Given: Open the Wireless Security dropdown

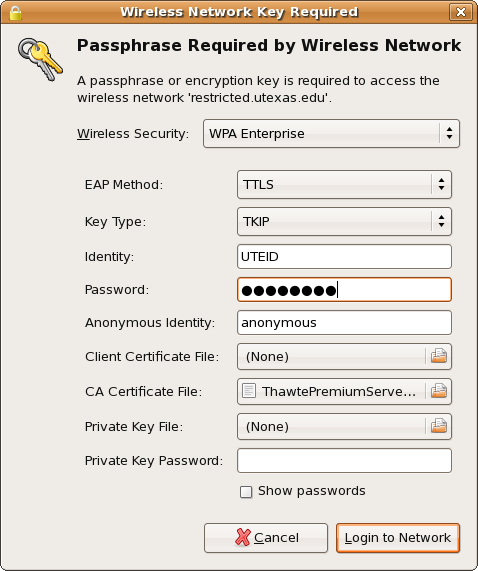Looking at the screenshot, I should 331,133.
